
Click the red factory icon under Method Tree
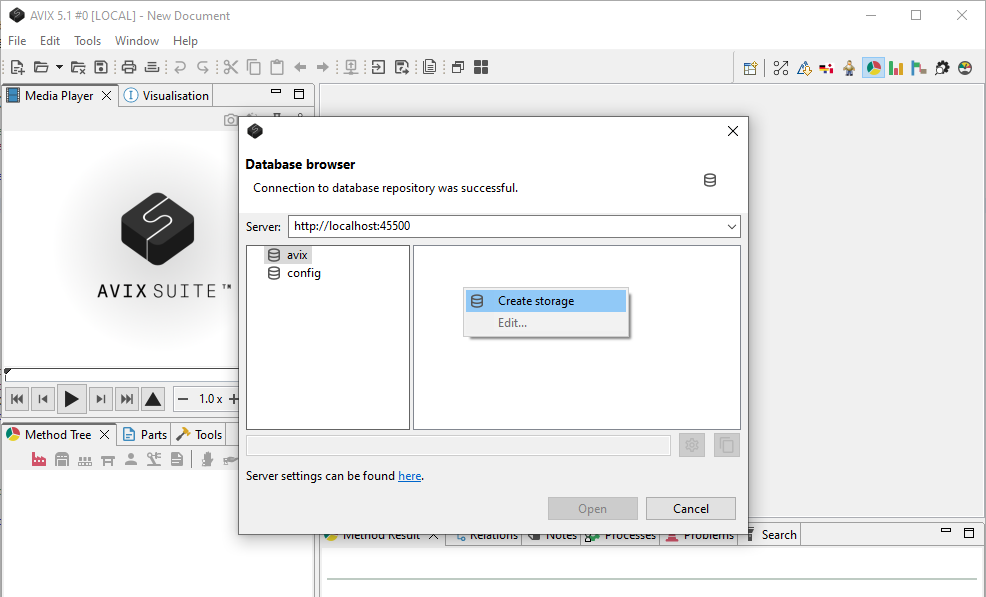point(39,459)
